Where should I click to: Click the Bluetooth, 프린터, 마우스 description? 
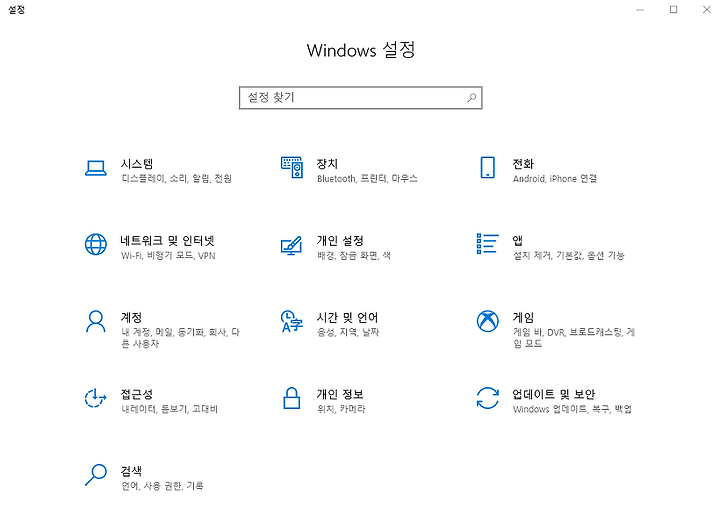tap(367, 178)
